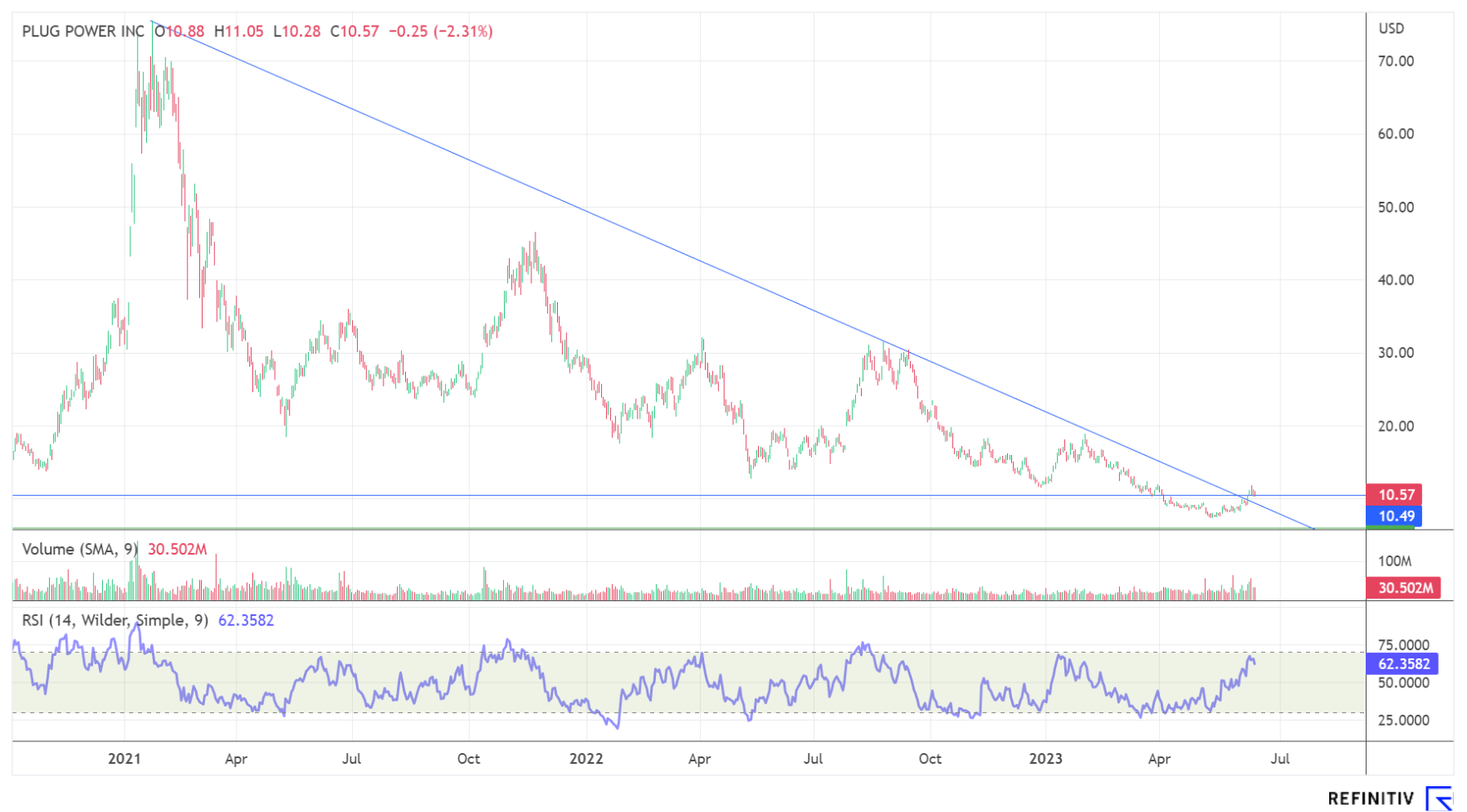The height and width of the screenshot is (812, 1467).
Task: Click the 70.00 price axis label
Action: 1396,61
